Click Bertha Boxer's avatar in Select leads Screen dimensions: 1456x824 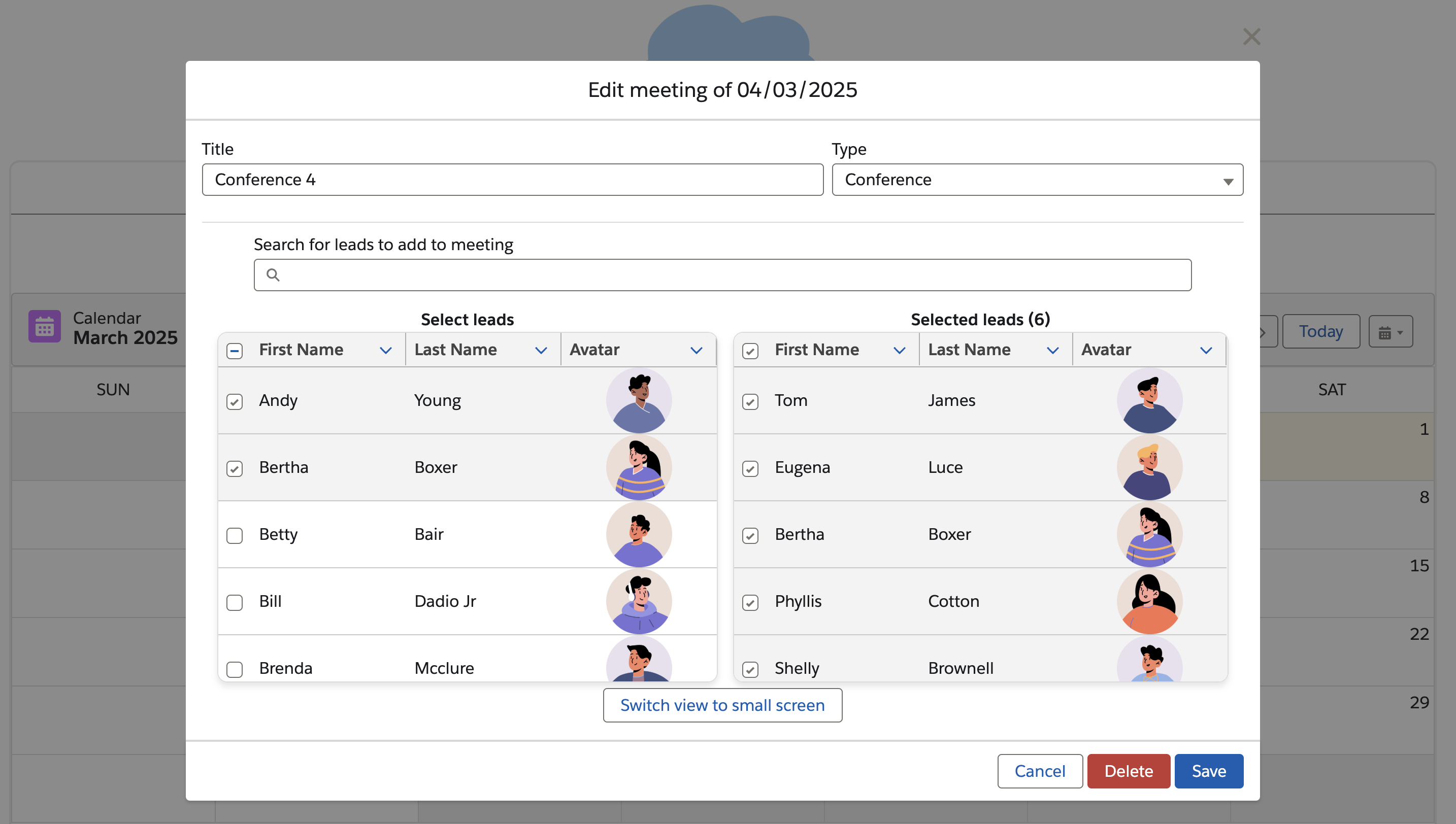[639, 467]
